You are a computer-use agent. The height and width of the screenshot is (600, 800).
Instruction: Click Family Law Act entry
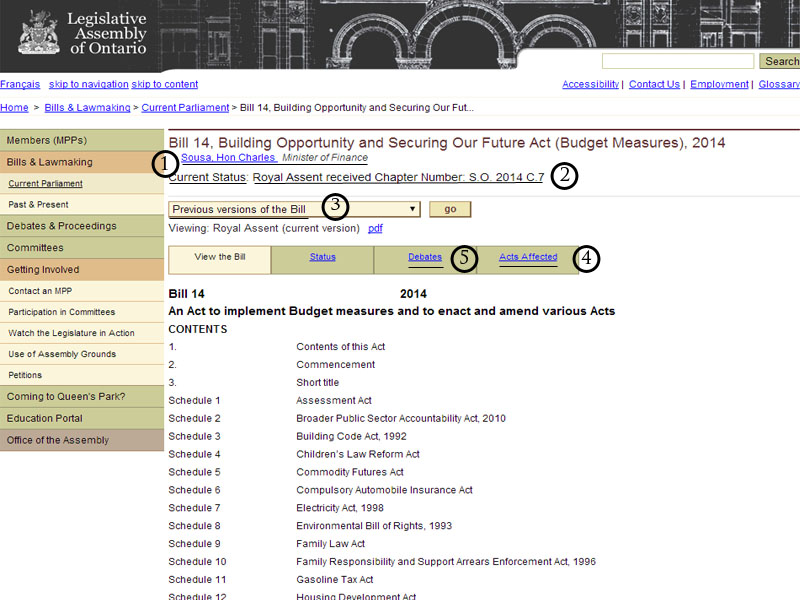[x=330, y=544]
